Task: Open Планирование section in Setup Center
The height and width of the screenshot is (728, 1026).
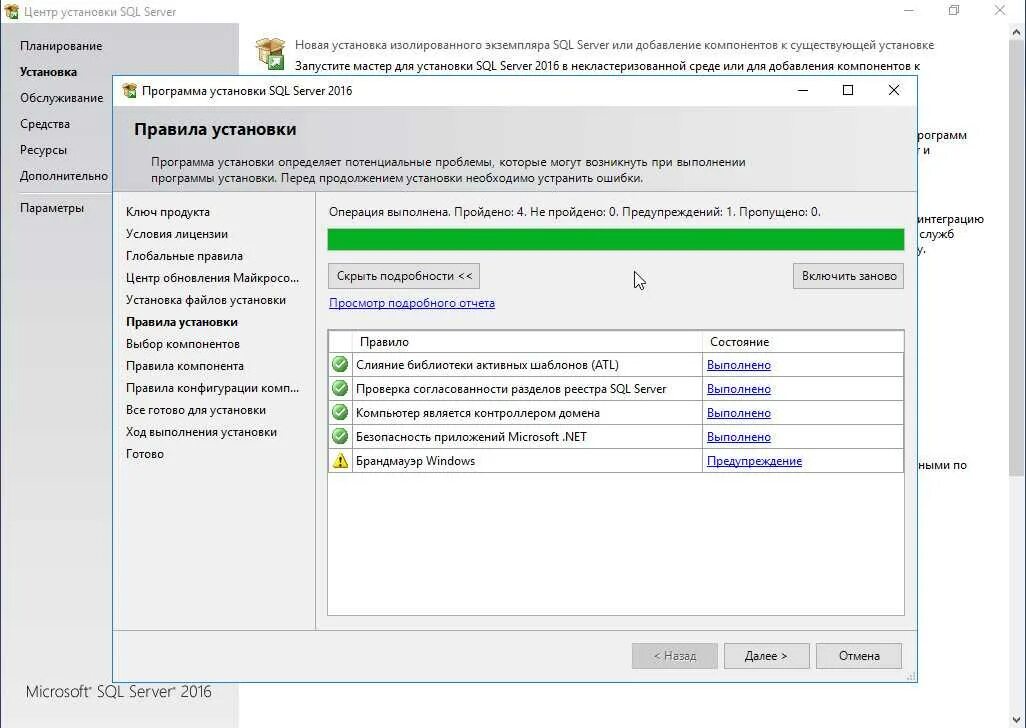Action: point(61,46)
